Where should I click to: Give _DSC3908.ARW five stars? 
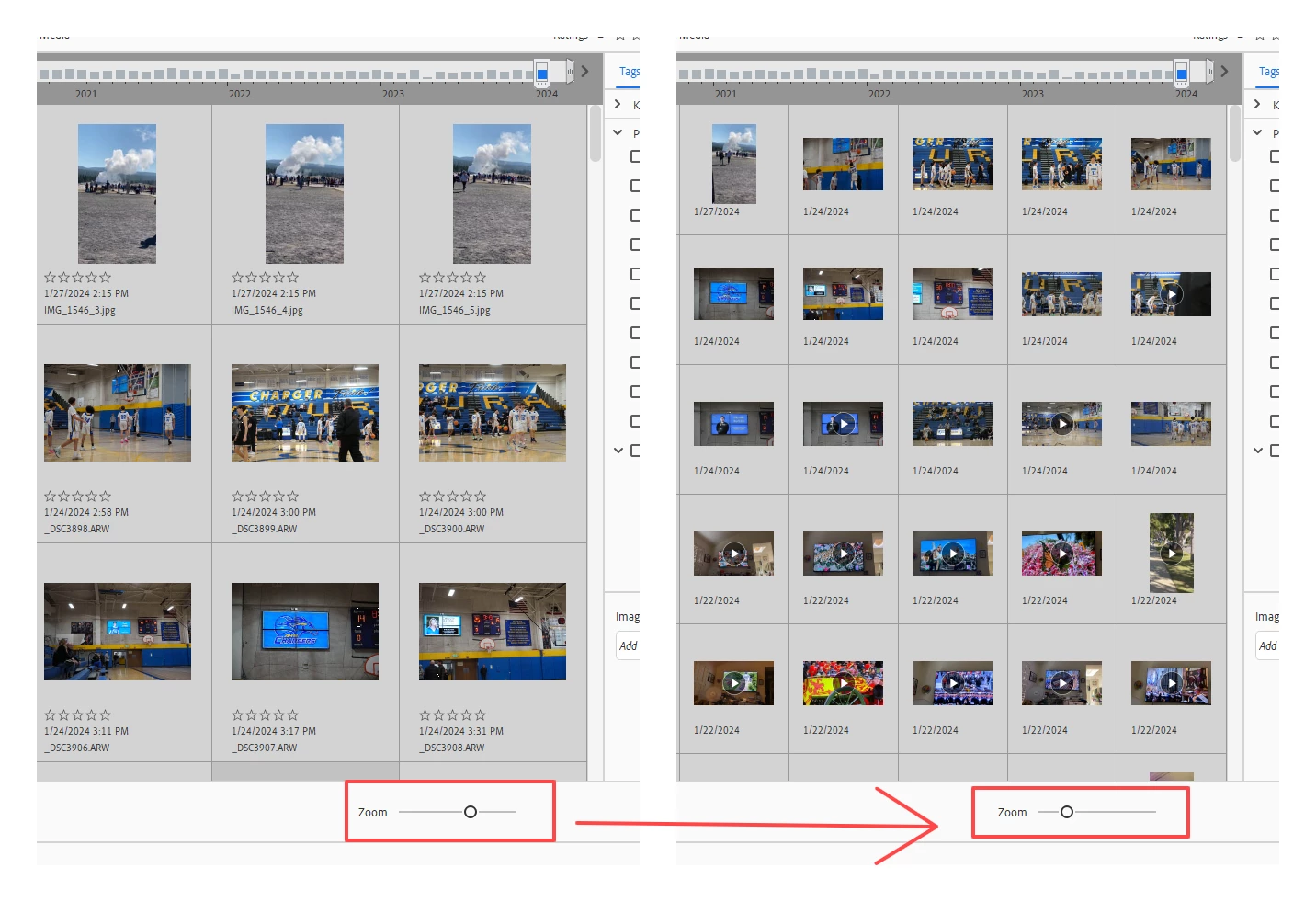coord(481,714)
